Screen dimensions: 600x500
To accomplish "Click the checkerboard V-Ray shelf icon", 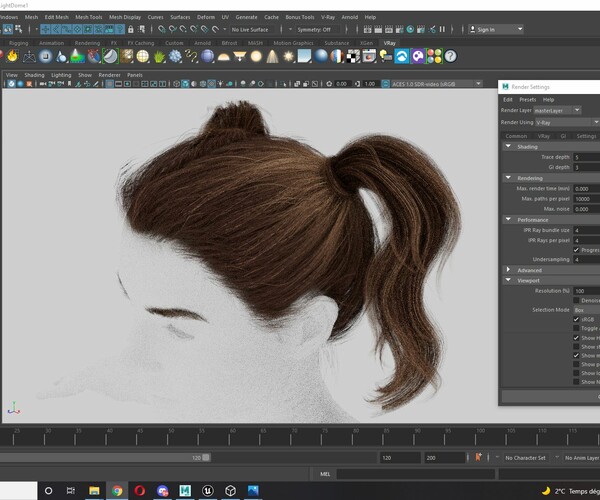I will pos(353,56).
